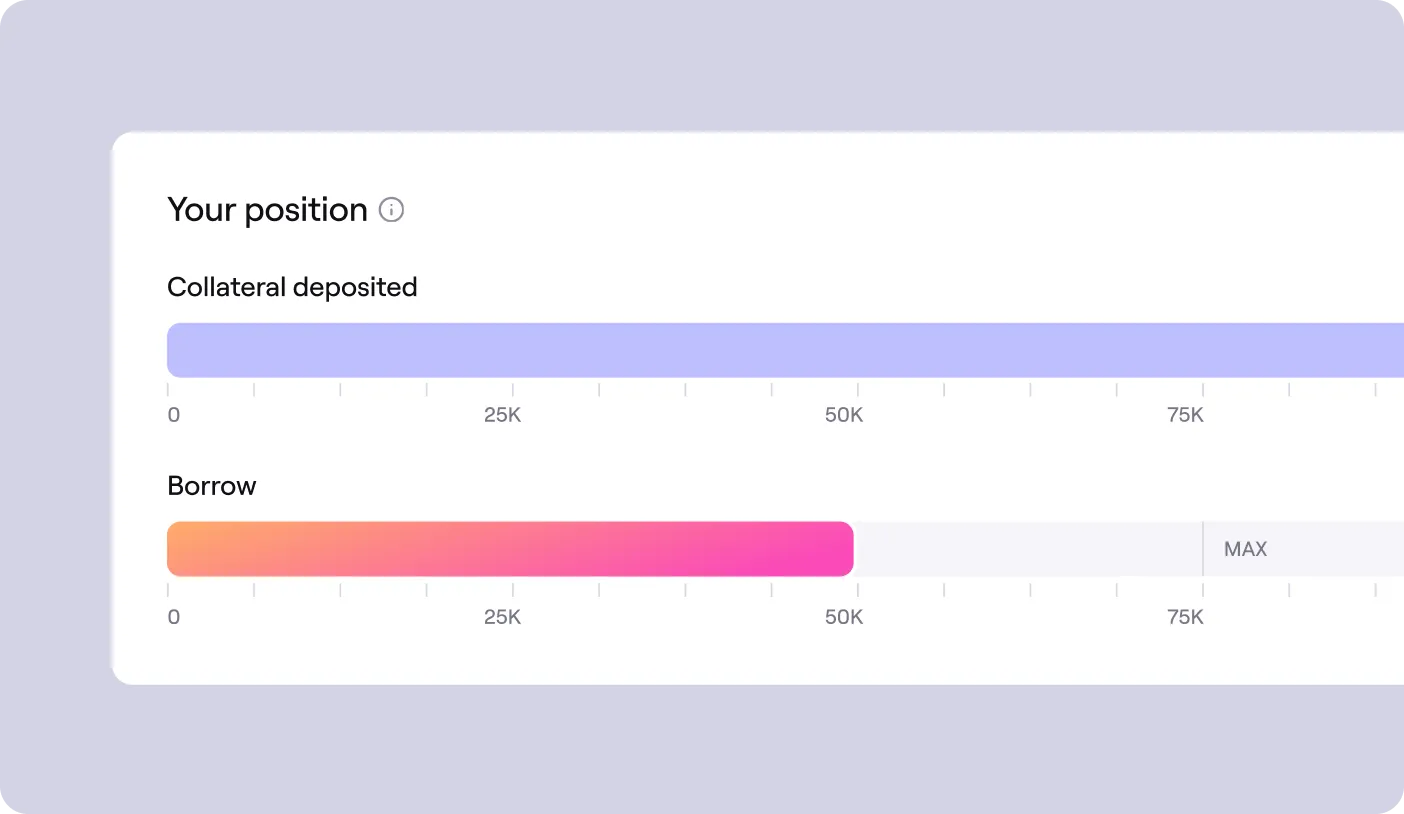This screenshot has width=1404, height=814.
Task: Click the 50K tick under Borrow bar
Action: [x=844, y=617]
